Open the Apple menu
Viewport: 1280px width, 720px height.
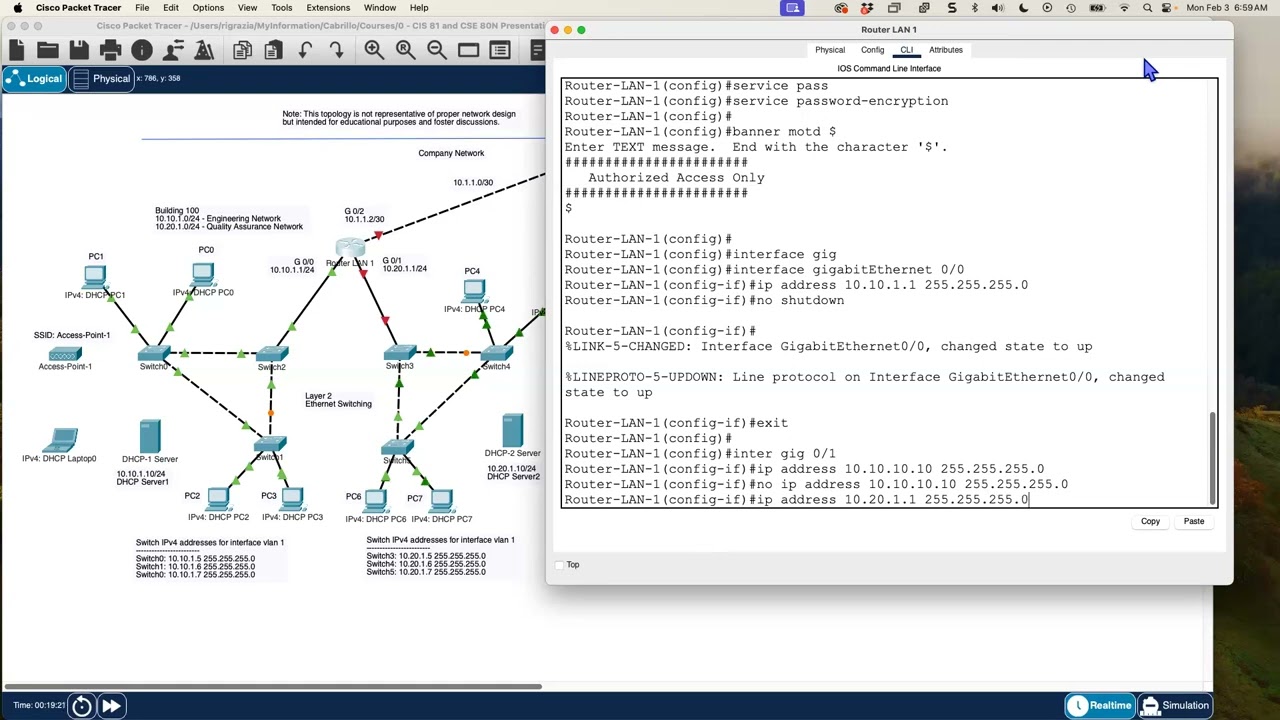[17, 8]
